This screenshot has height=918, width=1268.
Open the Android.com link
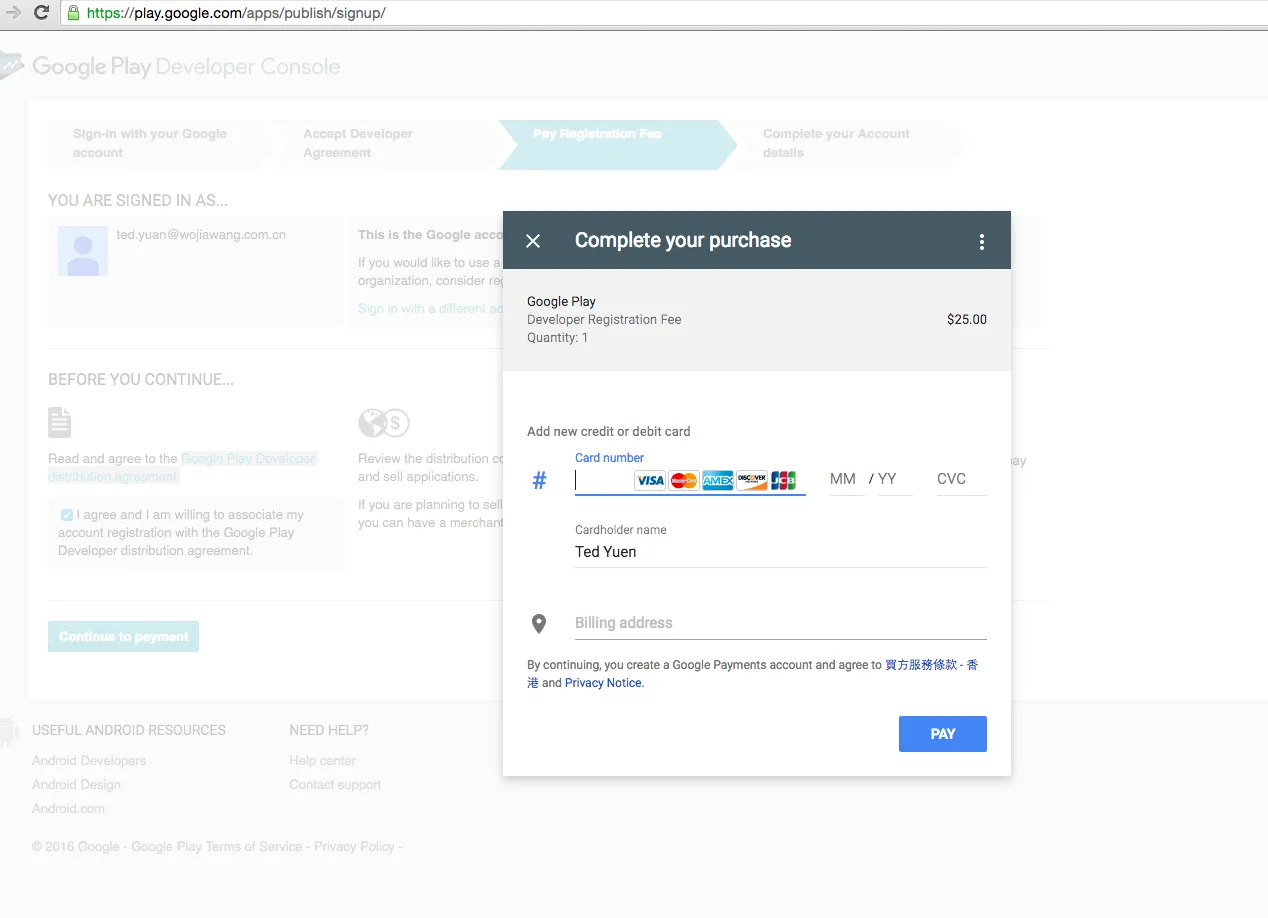(68, 809)
